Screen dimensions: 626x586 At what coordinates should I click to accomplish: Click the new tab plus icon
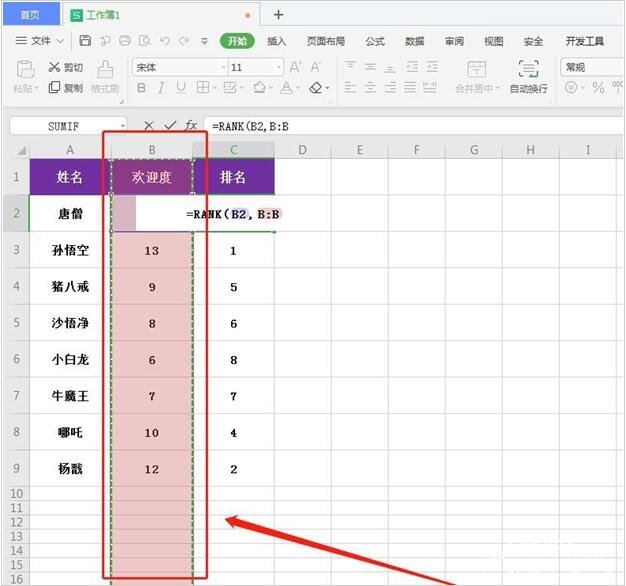278,15
